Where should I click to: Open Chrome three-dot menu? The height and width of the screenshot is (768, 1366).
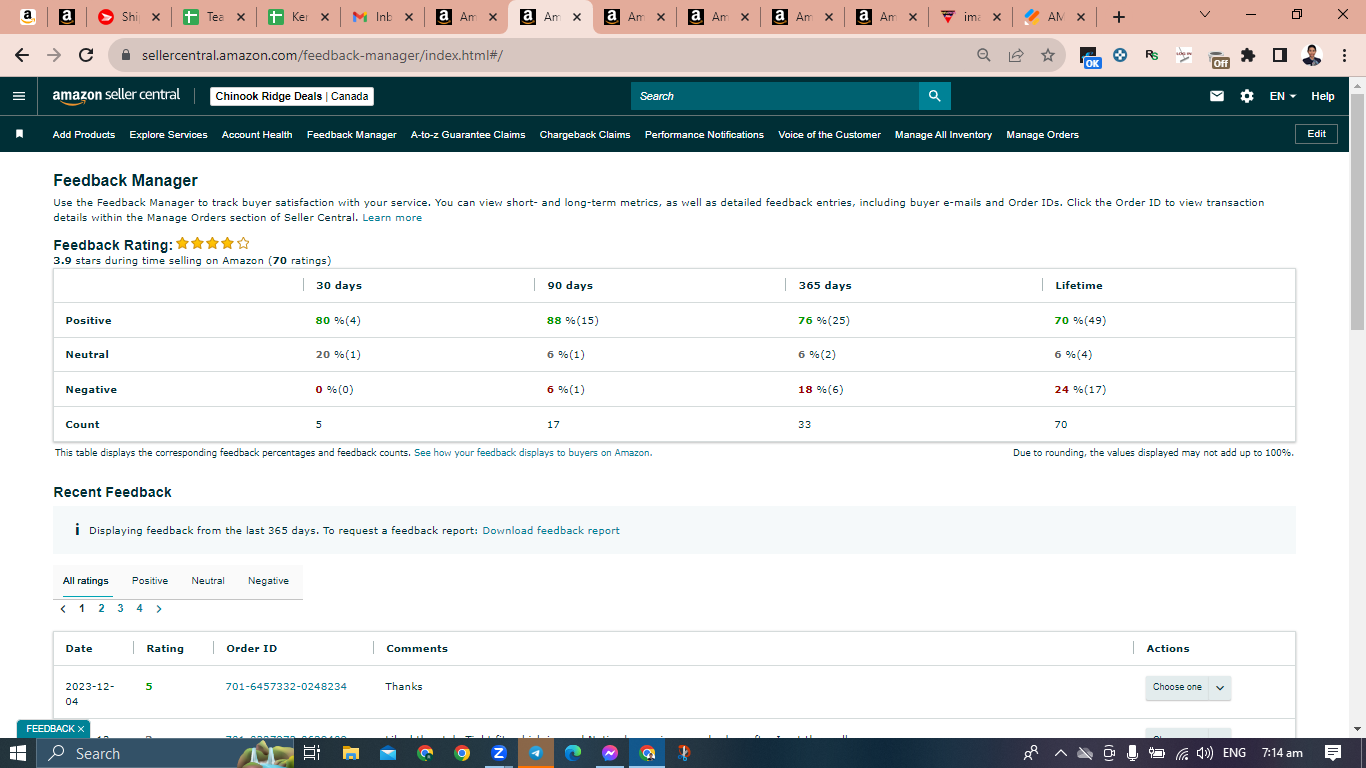coord(1345,55)
